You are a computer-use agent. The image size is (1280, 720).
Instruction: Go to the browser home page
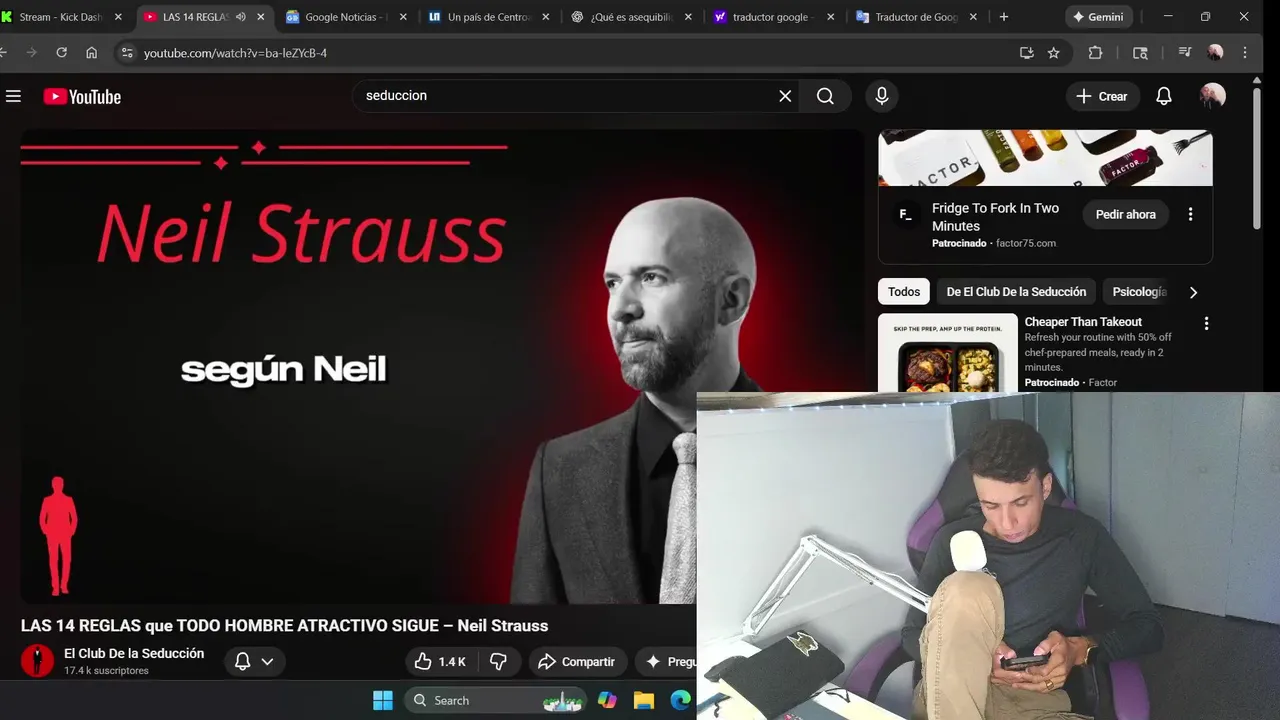(91, 53)
